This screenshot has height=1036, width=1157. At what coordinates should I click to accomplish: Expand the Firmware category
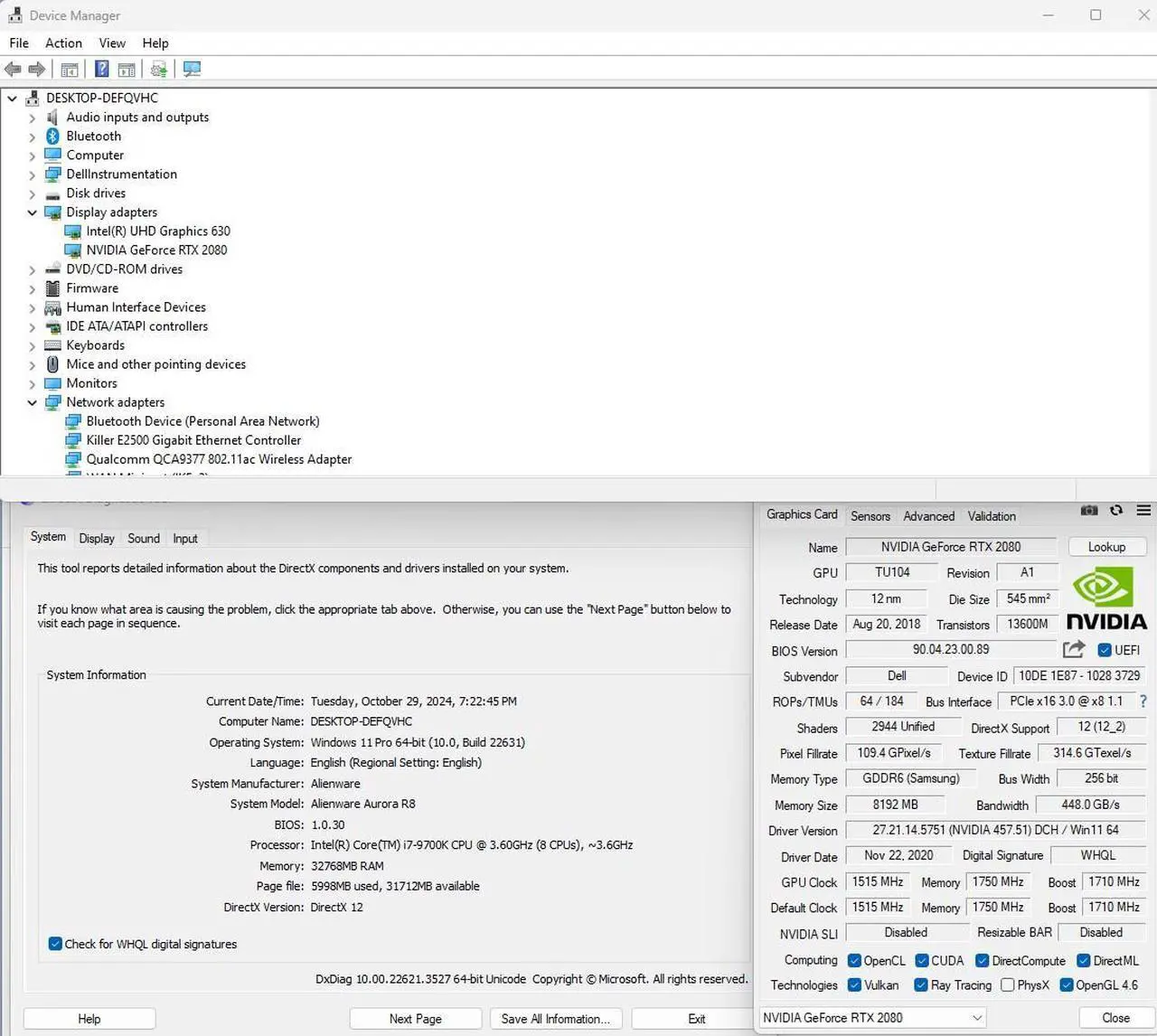click(33, 288)
